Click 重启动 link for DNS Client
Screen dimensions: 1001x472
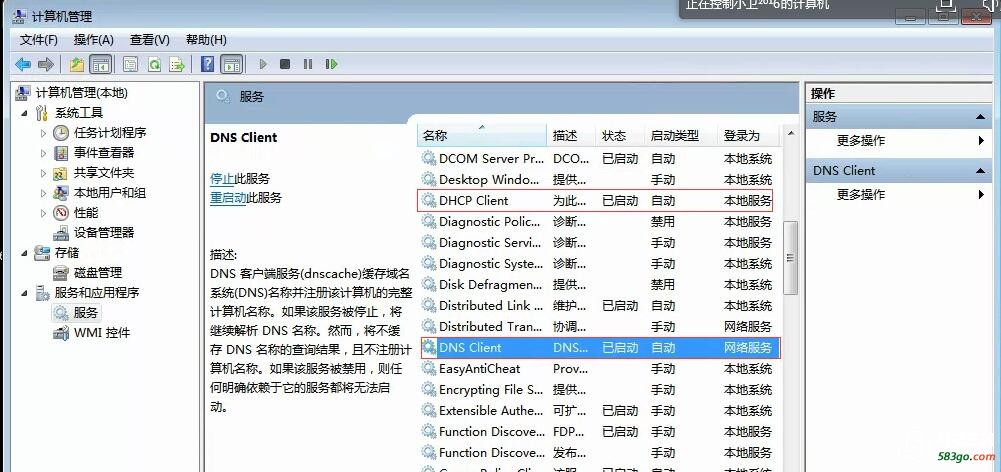(x=228, y=198)
